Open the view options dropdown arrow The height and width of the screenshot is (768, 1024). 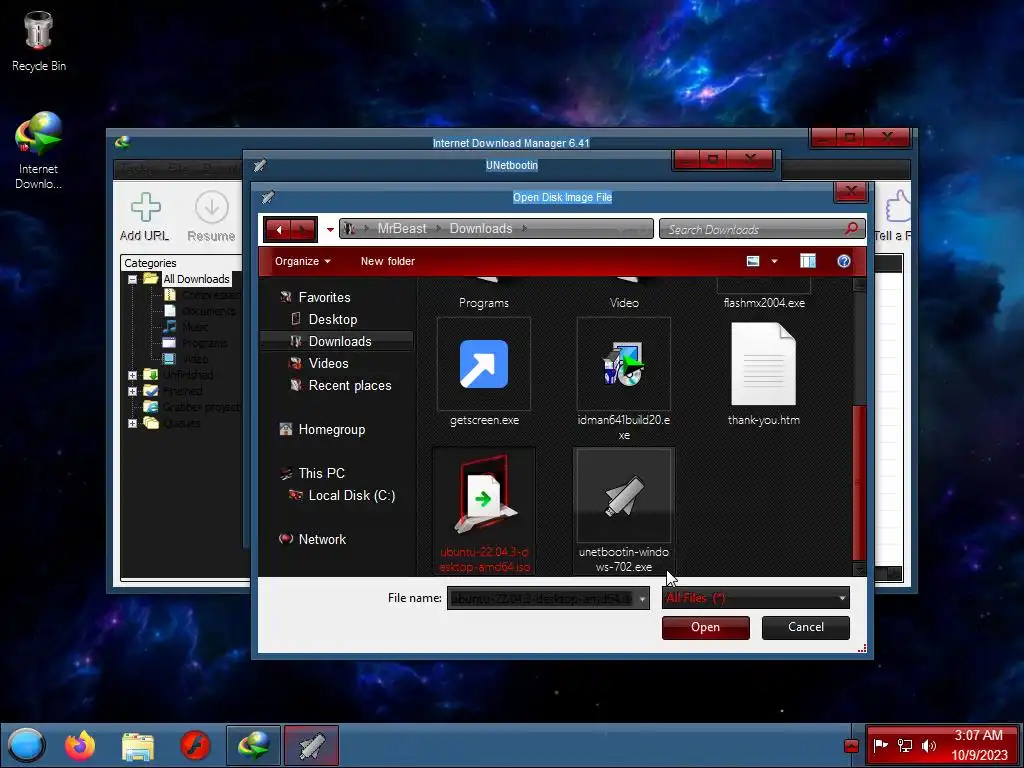[x=775, y=261]
